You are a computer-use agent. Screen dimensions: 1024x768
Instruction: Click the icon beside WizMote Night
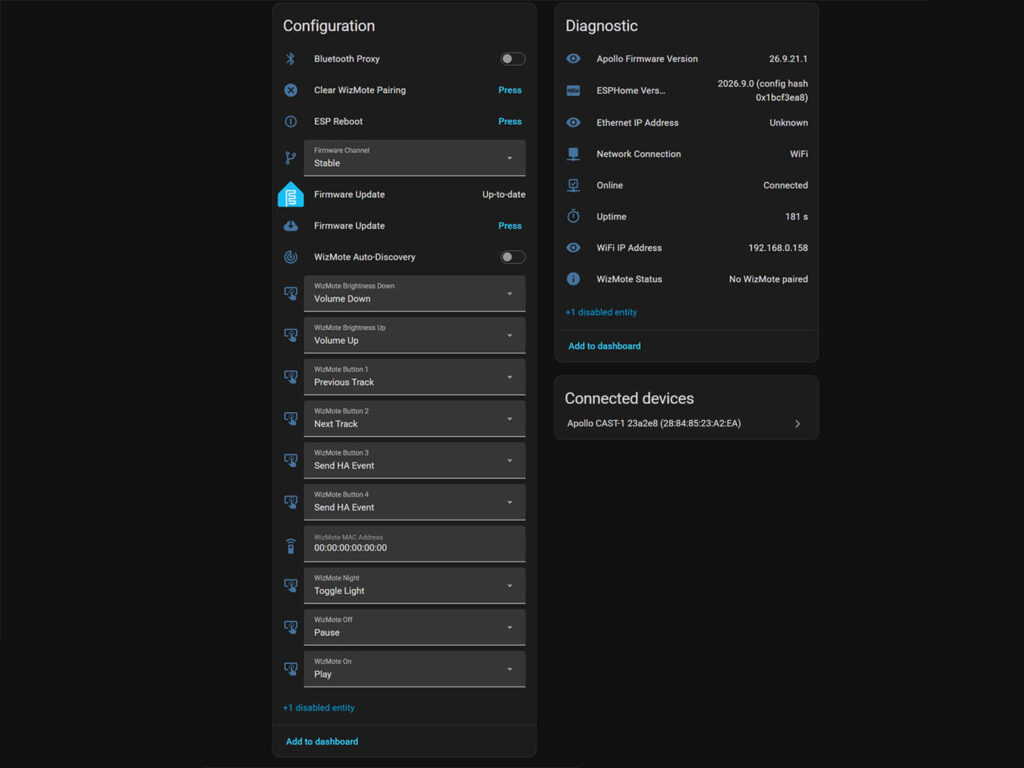click(291, 586)
